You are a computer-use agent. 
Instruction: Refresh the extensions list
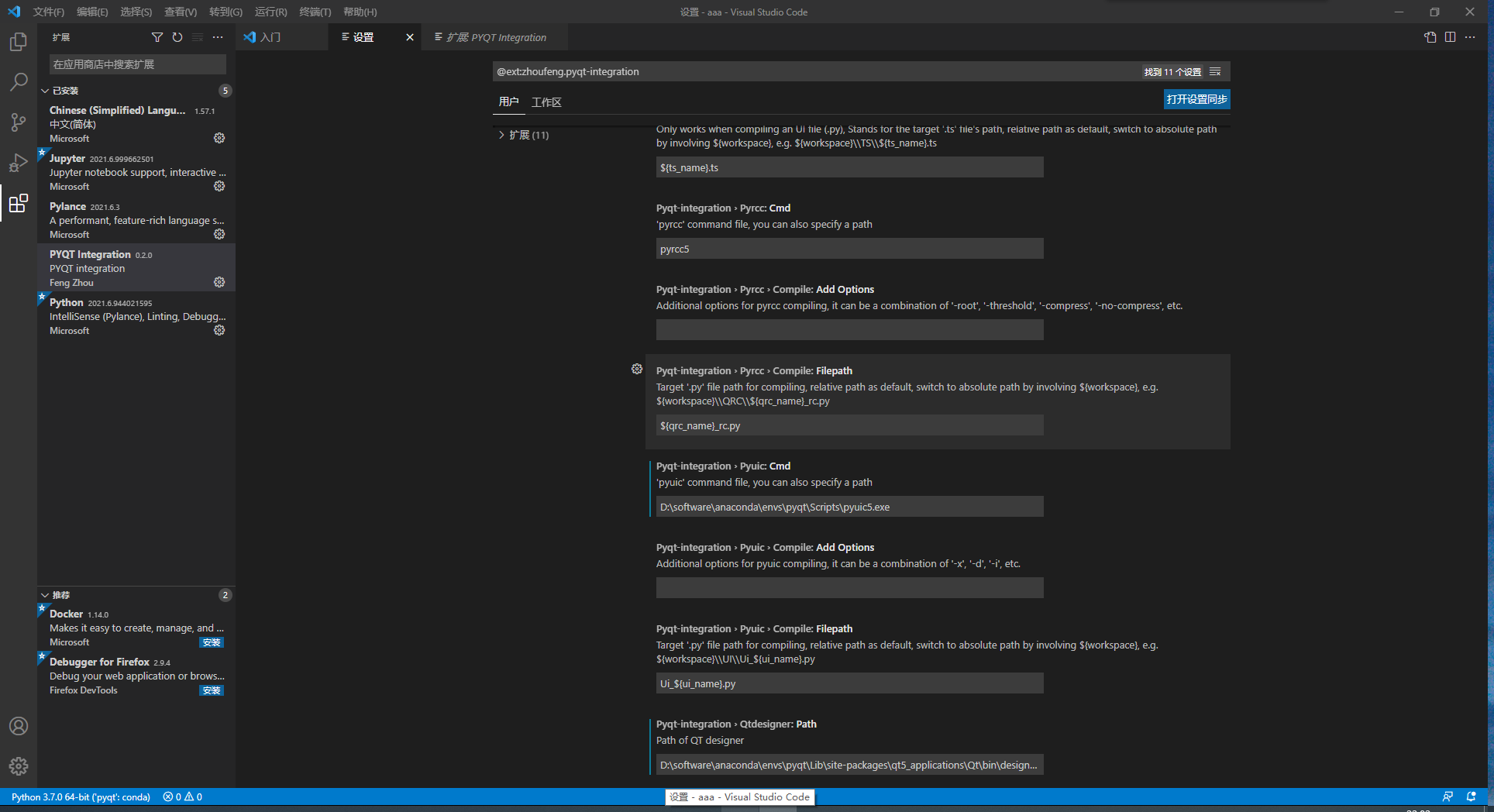[x=177, y=37]
